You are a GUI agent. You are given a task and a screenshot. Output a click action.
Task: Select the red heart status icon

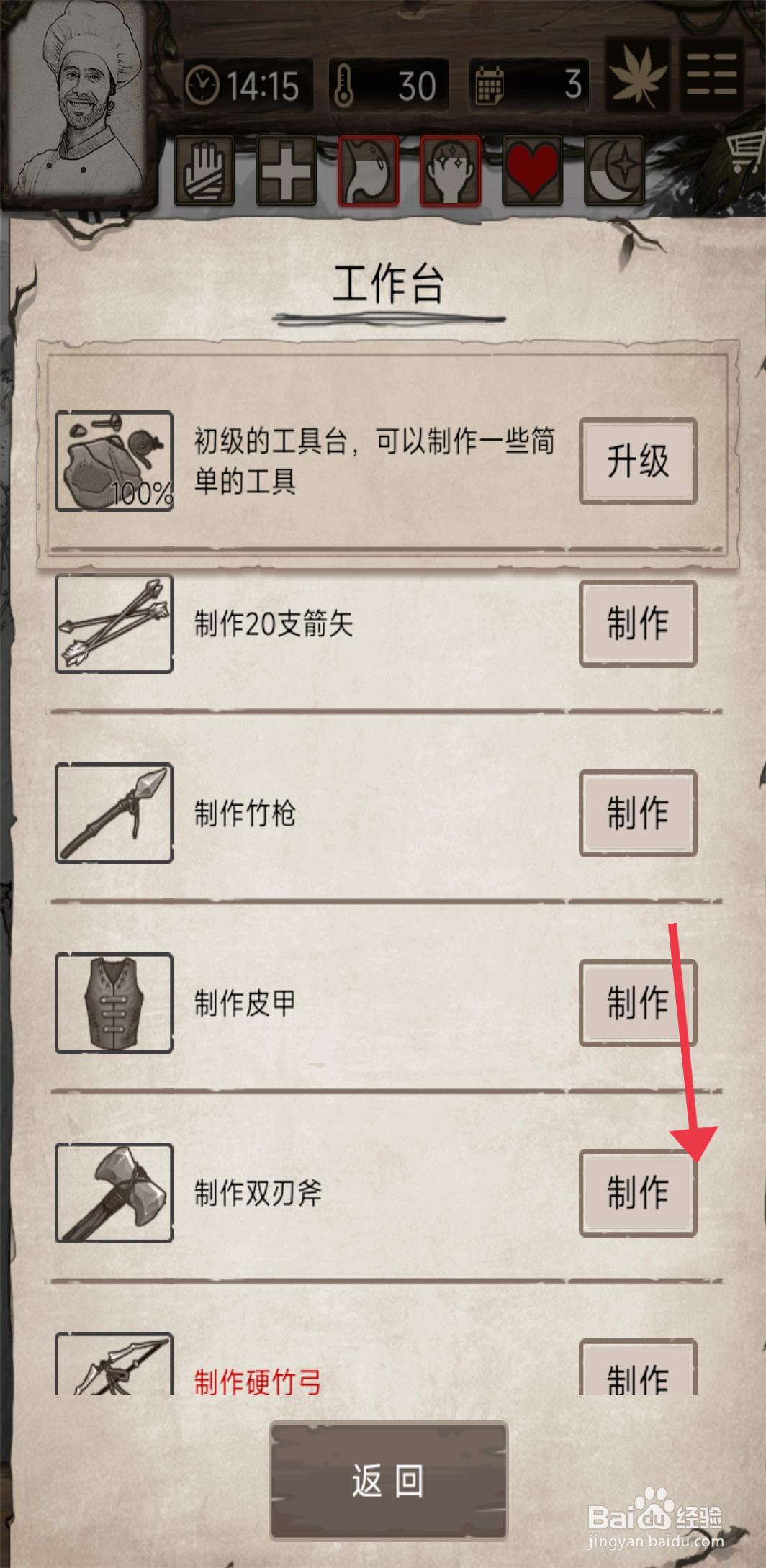click(x=533, y=171)
